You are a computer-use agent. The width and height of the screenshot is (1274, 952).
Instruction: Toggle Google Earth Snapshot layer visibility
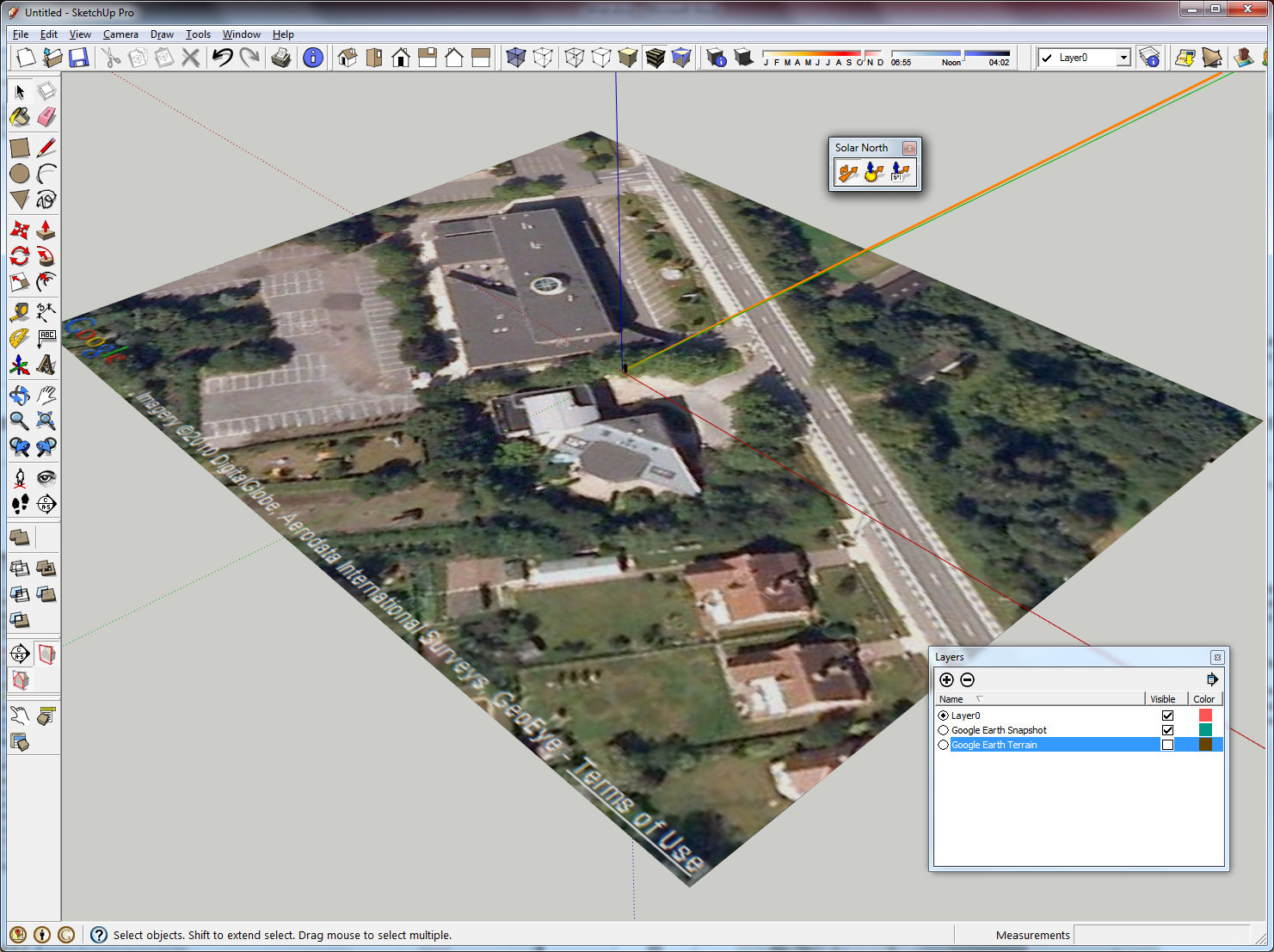pos(1167,730)
